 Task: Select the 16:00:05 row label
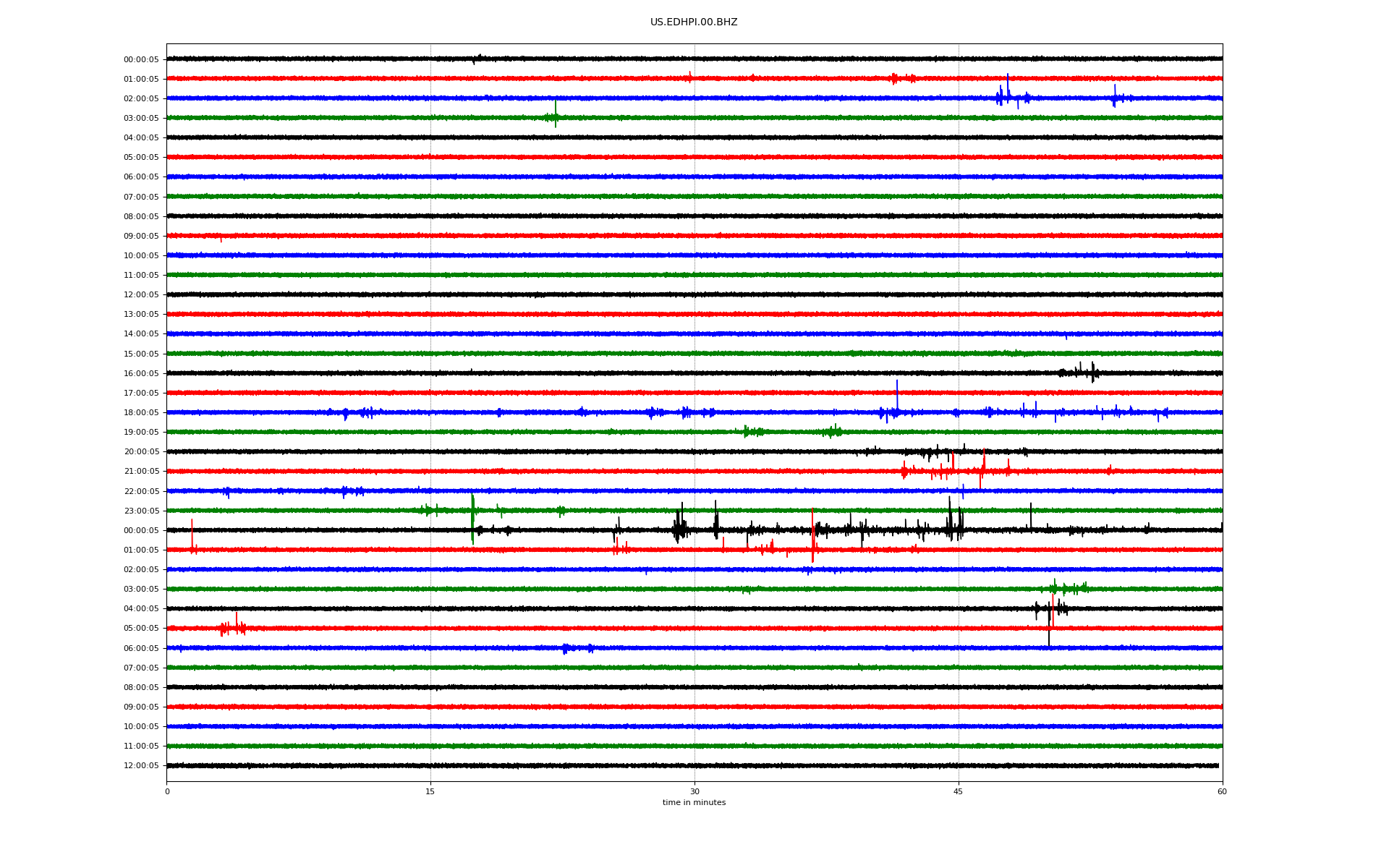(x=141, y=374)
